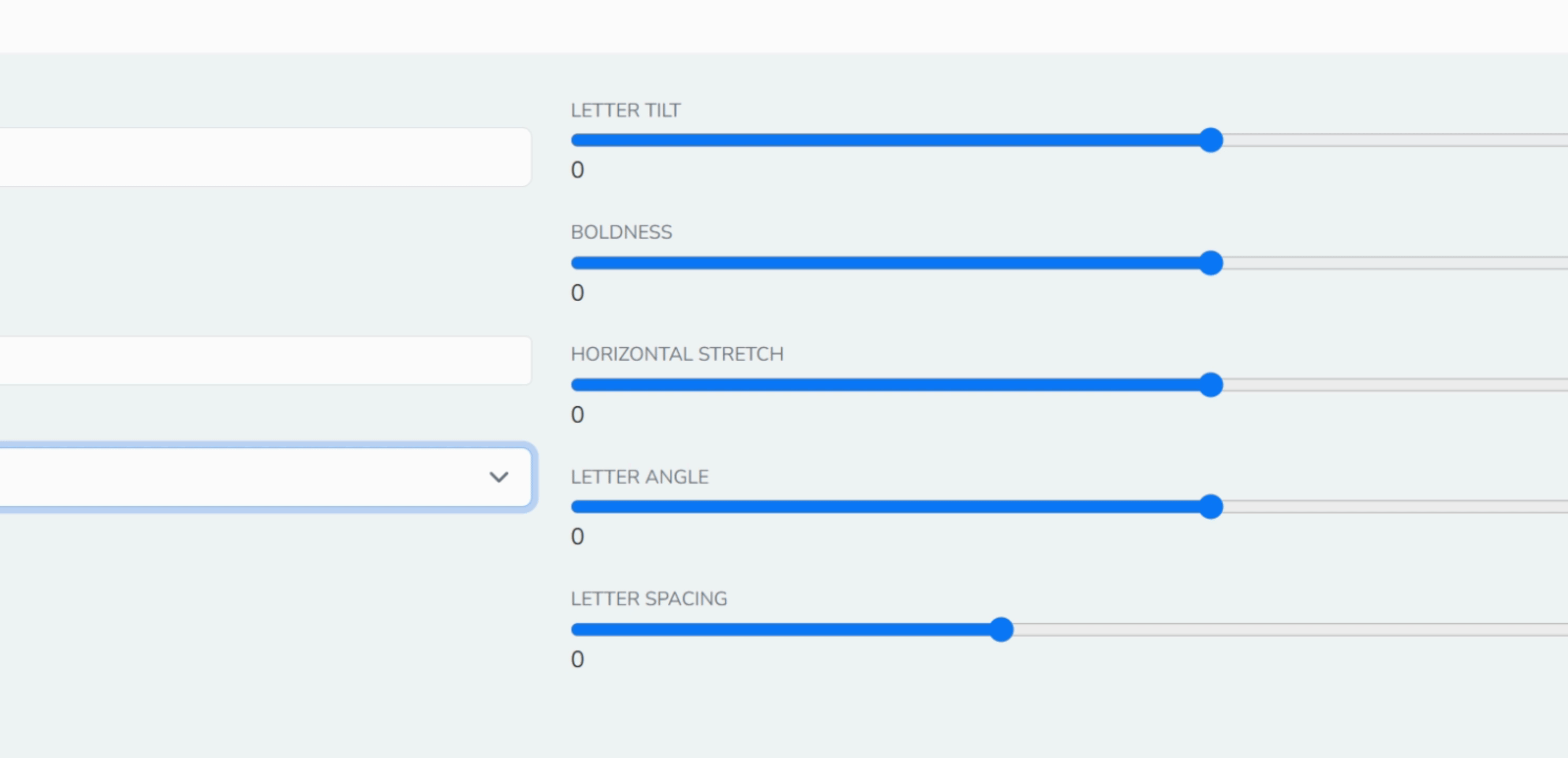
Task: Focus the text field beside Letter Tilt
Action: pyautogui.click(x=262, y=157)
